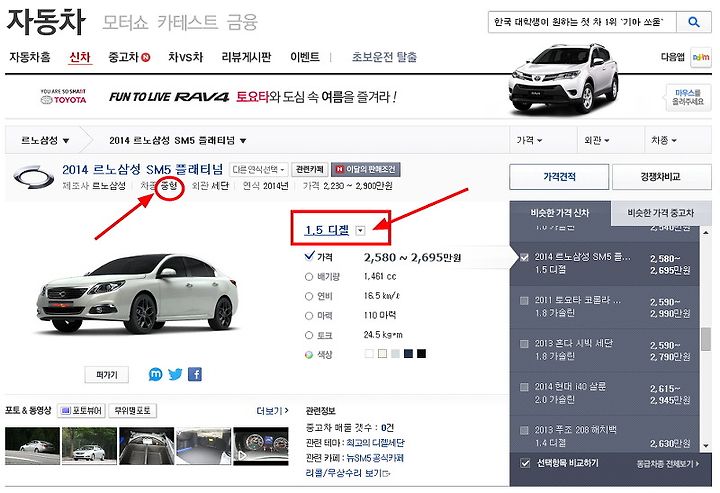Select the 배기량 radio button
Screen dimensions: 720x493
(309, 277)
